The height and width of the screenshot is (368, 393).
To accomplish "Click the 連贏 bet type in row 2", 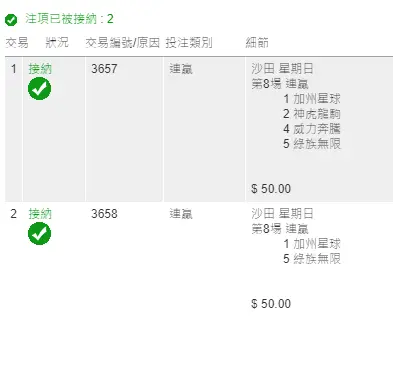I will (181, 214).
